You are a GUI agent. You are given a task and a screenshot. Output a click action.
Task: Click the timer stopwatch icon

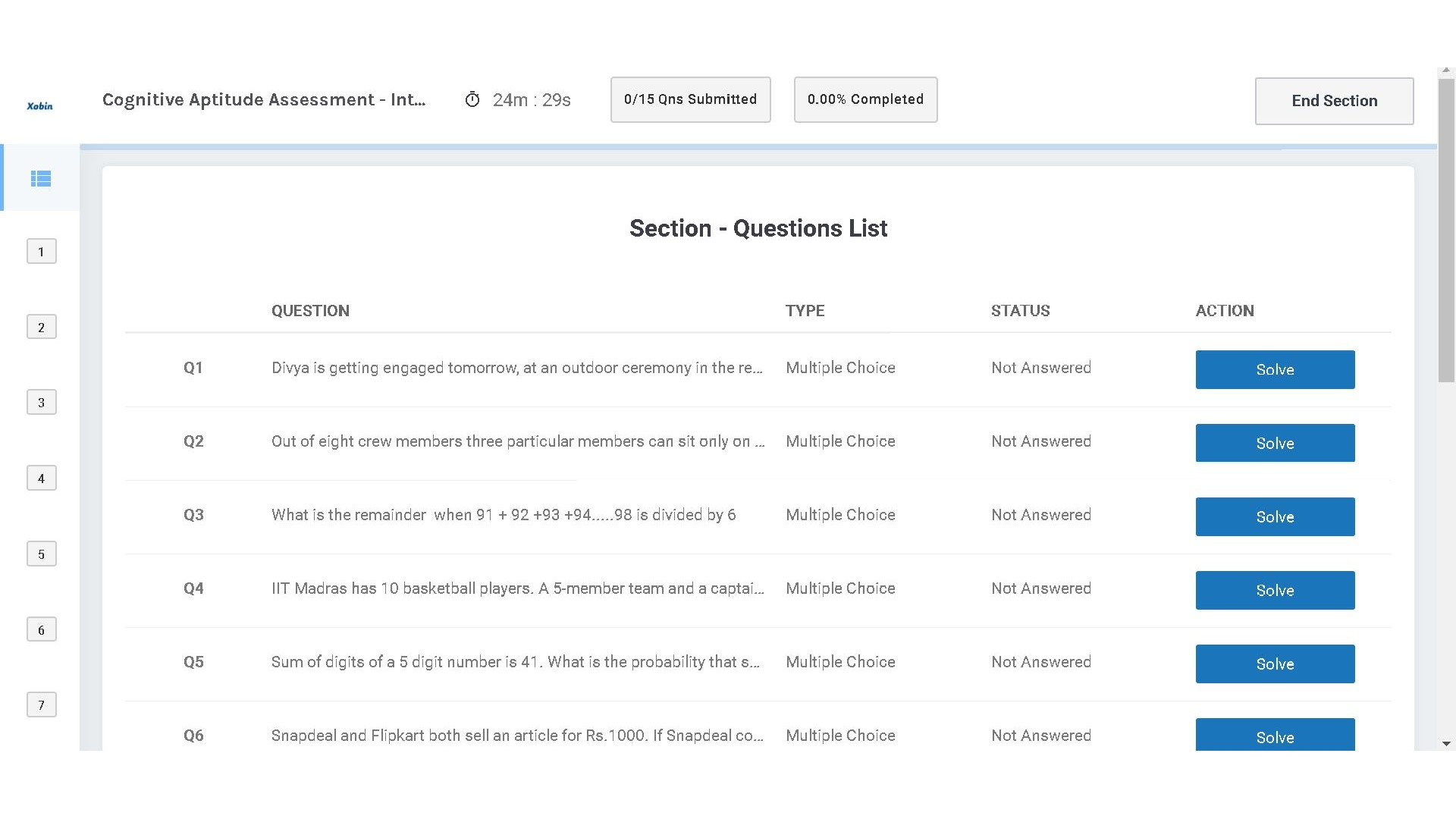pos(472,99)
